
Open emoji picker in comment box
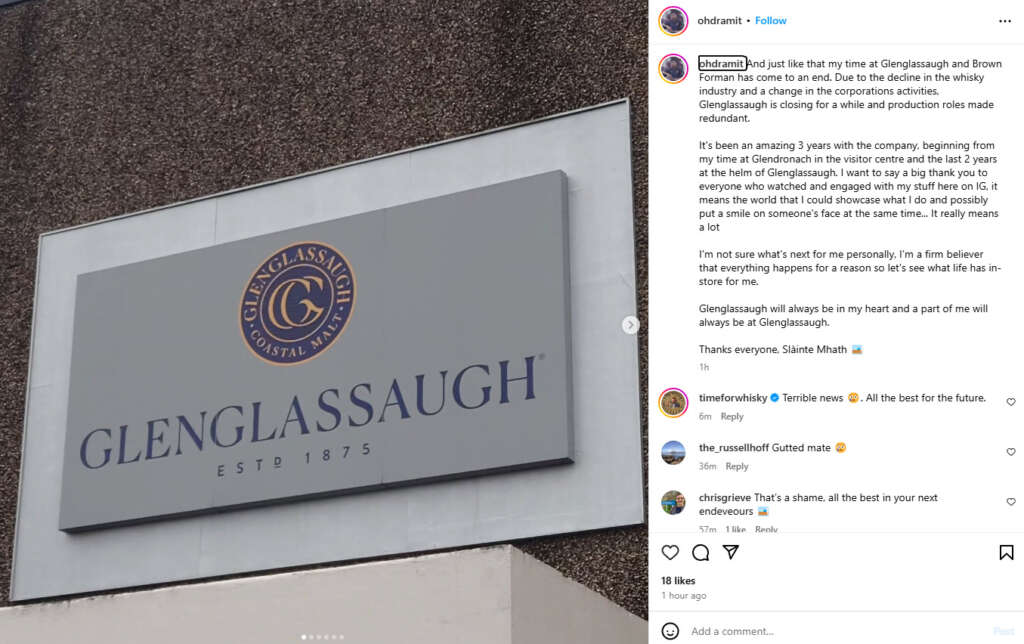click(x=670, y=631)
